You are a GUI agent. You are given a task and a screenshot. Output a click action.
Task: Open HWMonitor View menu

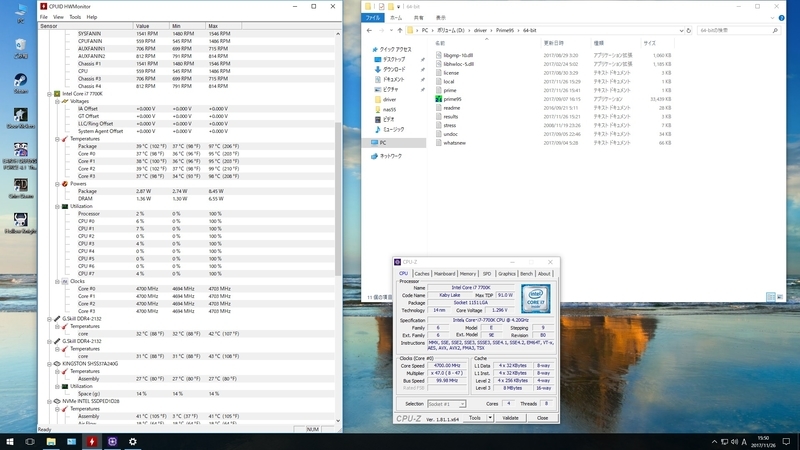pyautogui.click(x=59, y=17)
